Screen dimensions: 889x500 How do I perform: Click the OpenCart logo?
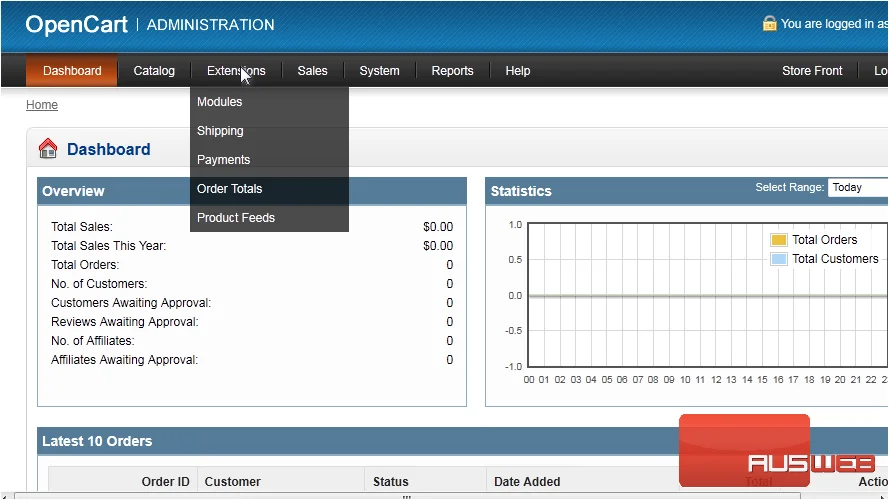click(77, 24)
